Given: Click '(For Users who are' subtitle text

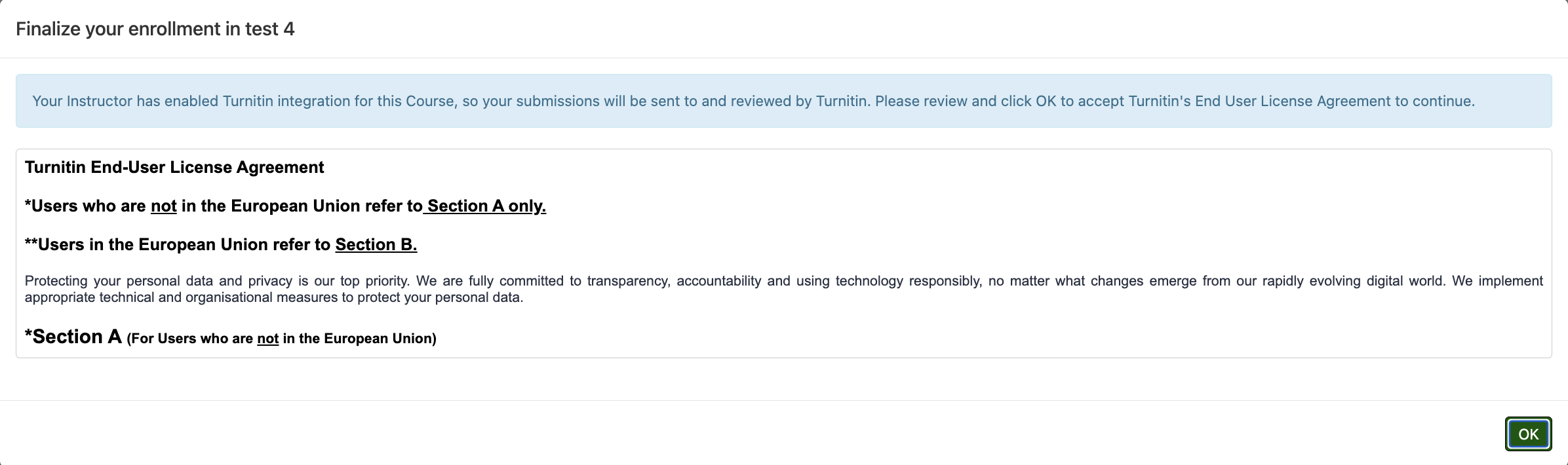Looking at the screenshot, I should coord(189,339).
